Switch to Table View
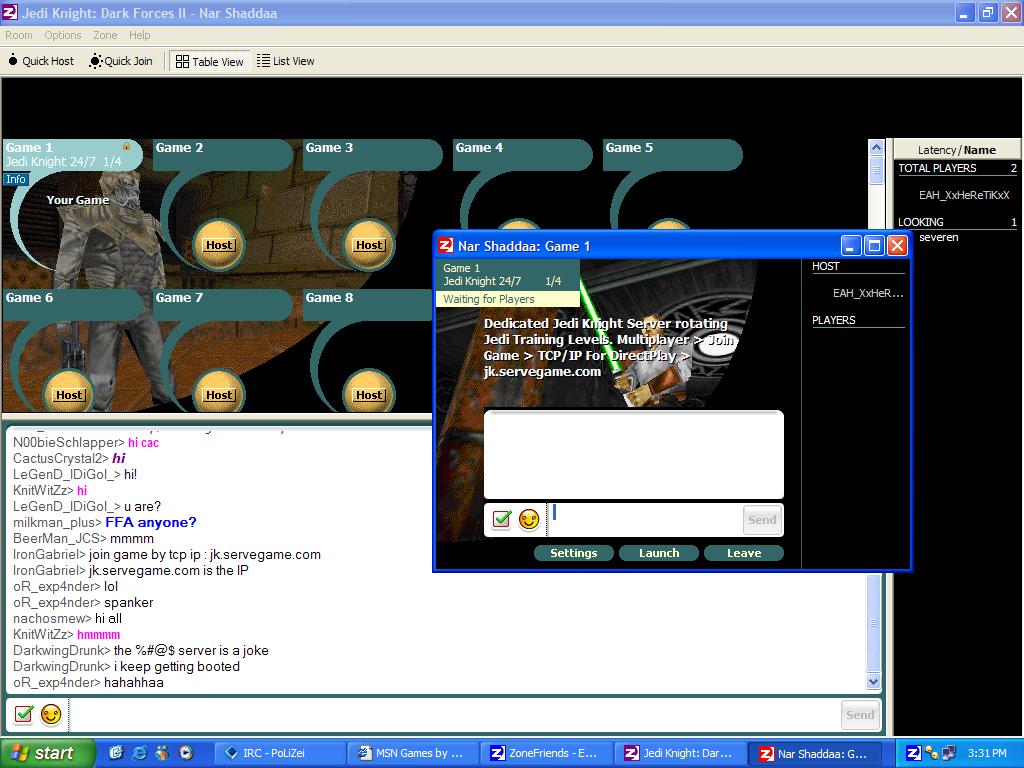This screenshot has width=1024, height=768. coord(210,61)
